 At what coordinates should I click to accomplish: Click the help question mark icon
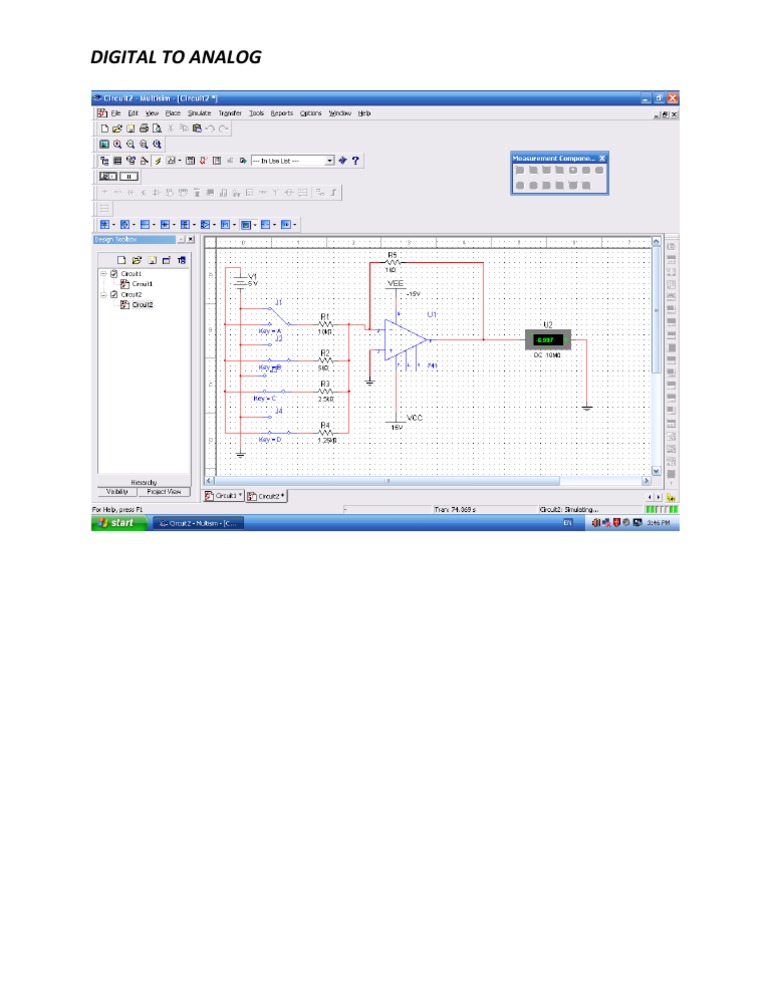pos(355,160)
